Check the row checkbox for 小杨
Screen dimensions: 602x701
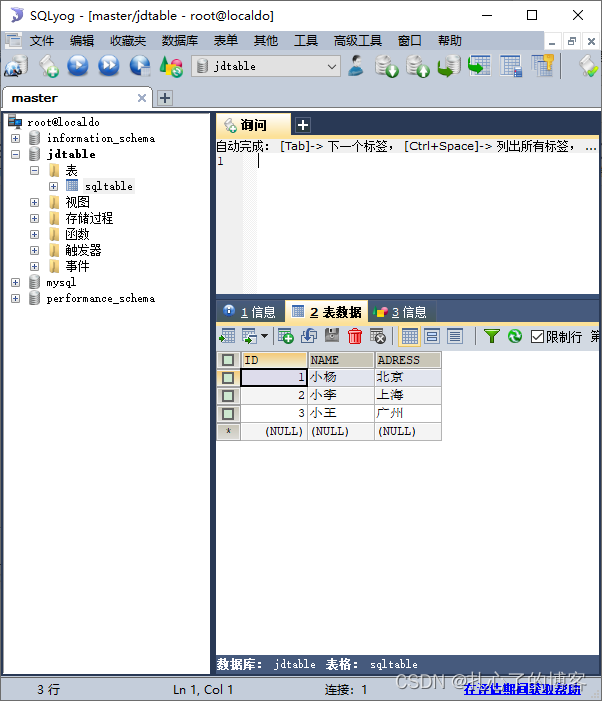click(x=228, y=378)
